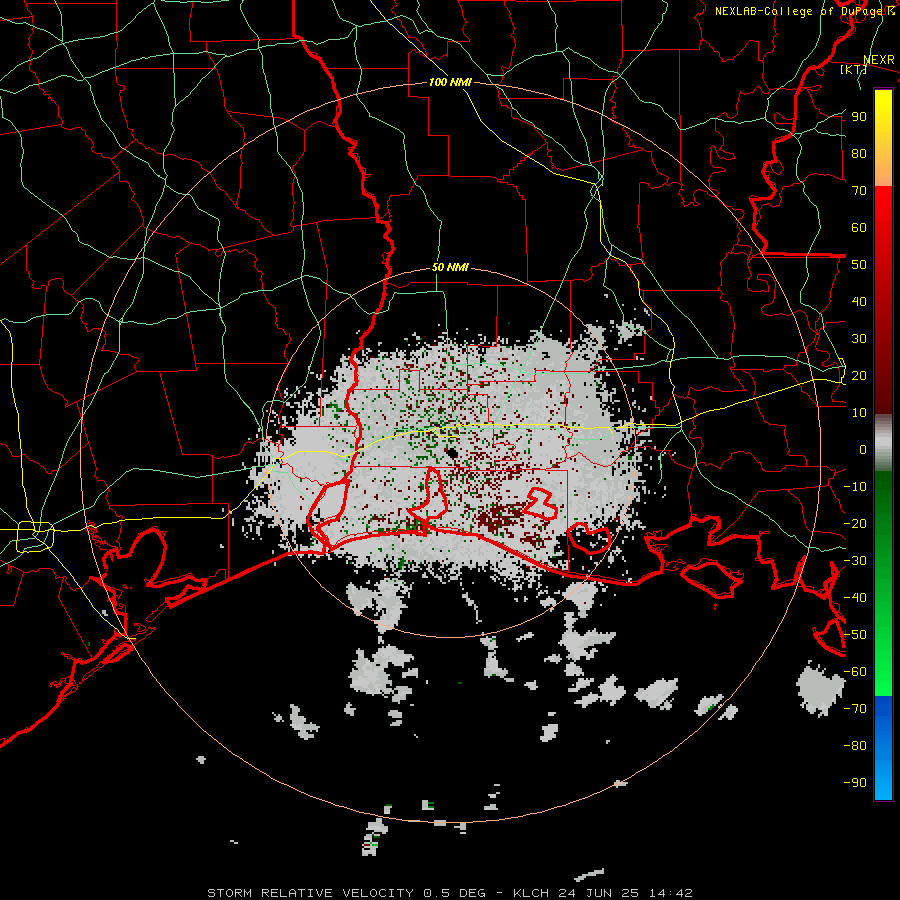Click the KT units label above color bar
Image resolution: width=900 pixels, height=900 pixels.
coord(854,69)
